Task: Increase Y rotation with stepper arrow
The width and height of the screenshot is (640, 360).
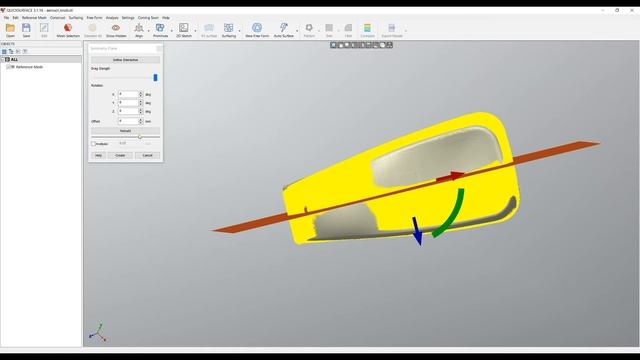Action: point(141,102)
